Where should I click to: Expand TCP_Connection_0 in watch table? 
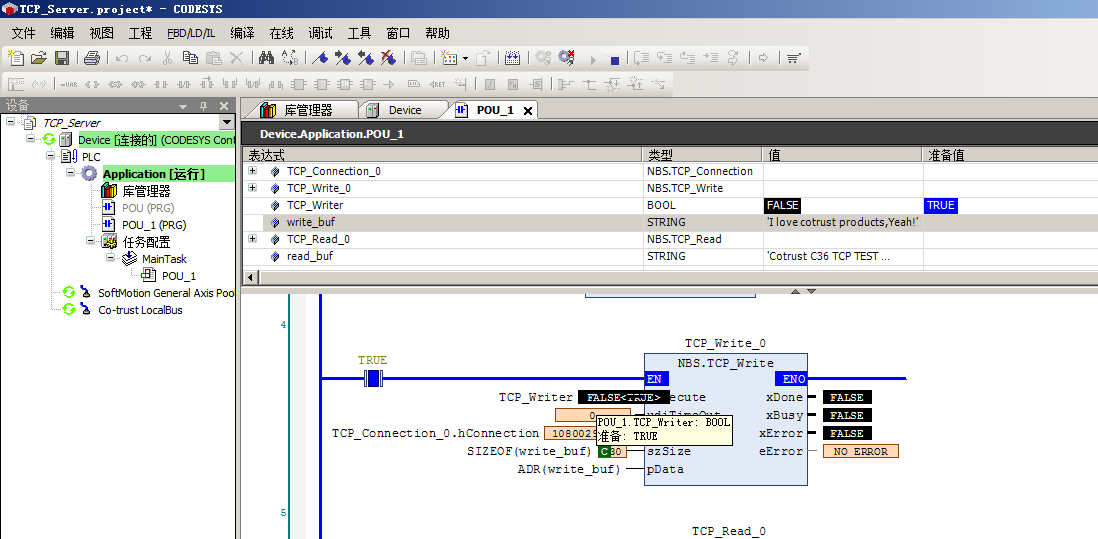(253, 171)
